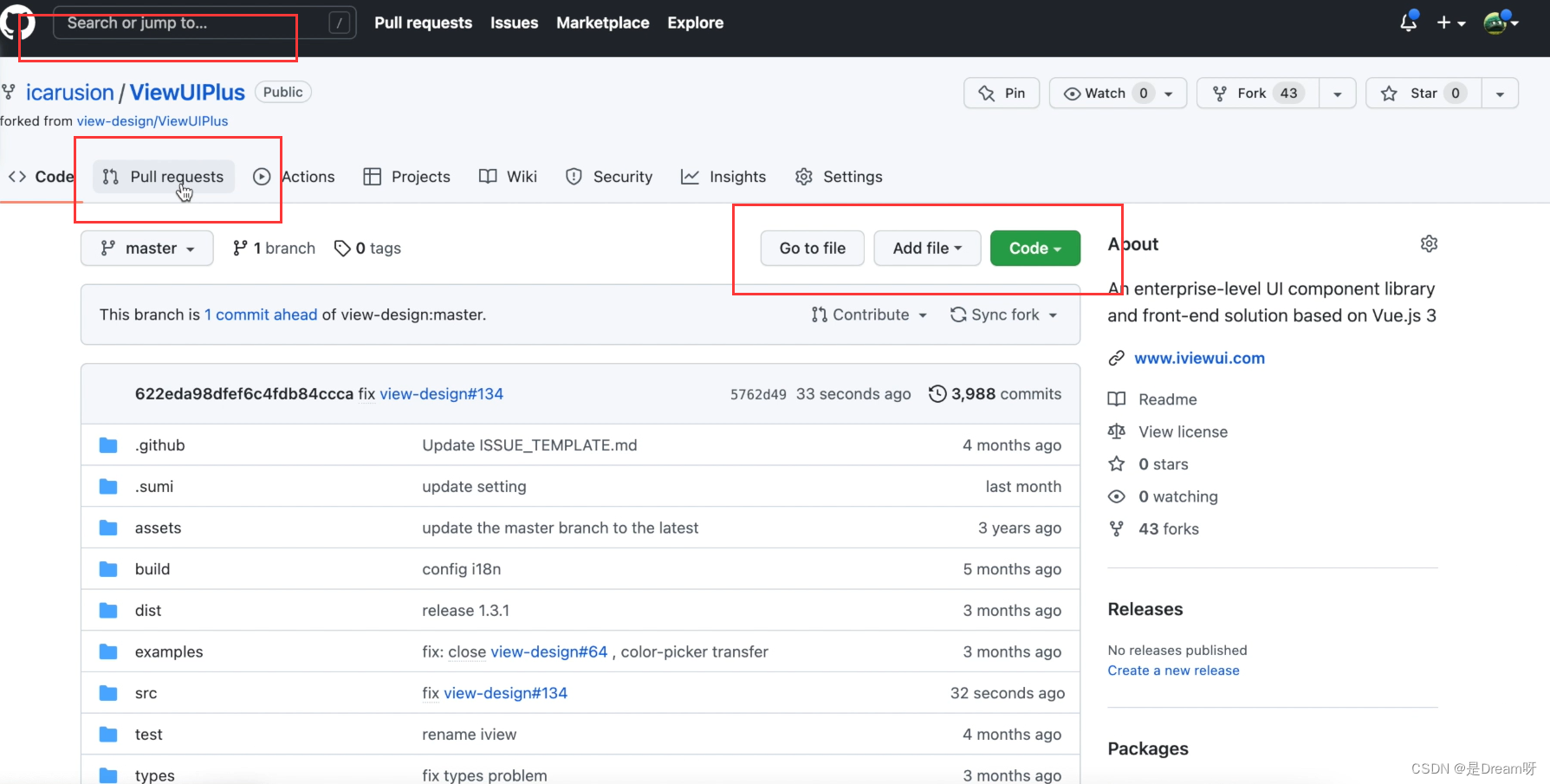The width and height of the screenshot is (1550, 784).
Task: Open the ViewUIPlus repository link
Action: click(x=187, y=92)
